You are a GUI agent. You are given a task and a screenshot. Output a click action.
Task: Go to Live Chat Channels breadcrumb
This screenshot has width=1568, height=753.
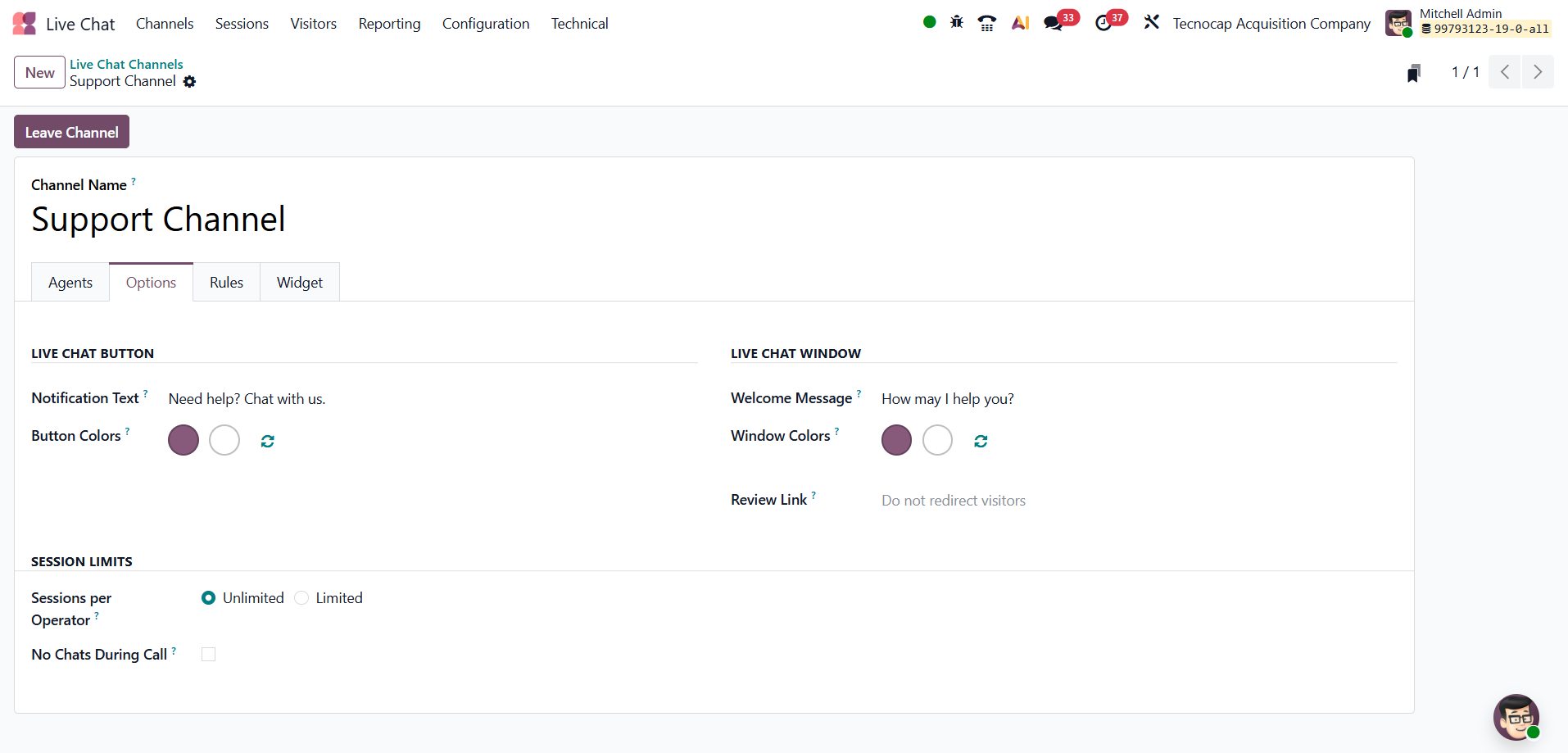coord(126,64)
